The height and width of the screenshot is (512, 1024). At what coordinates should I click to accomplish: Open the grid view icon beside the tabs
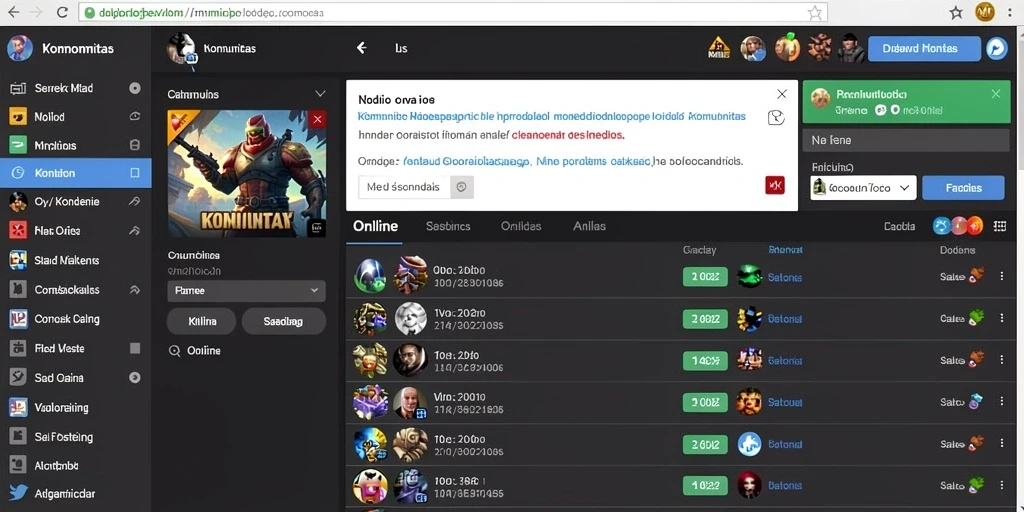(999, 226)
